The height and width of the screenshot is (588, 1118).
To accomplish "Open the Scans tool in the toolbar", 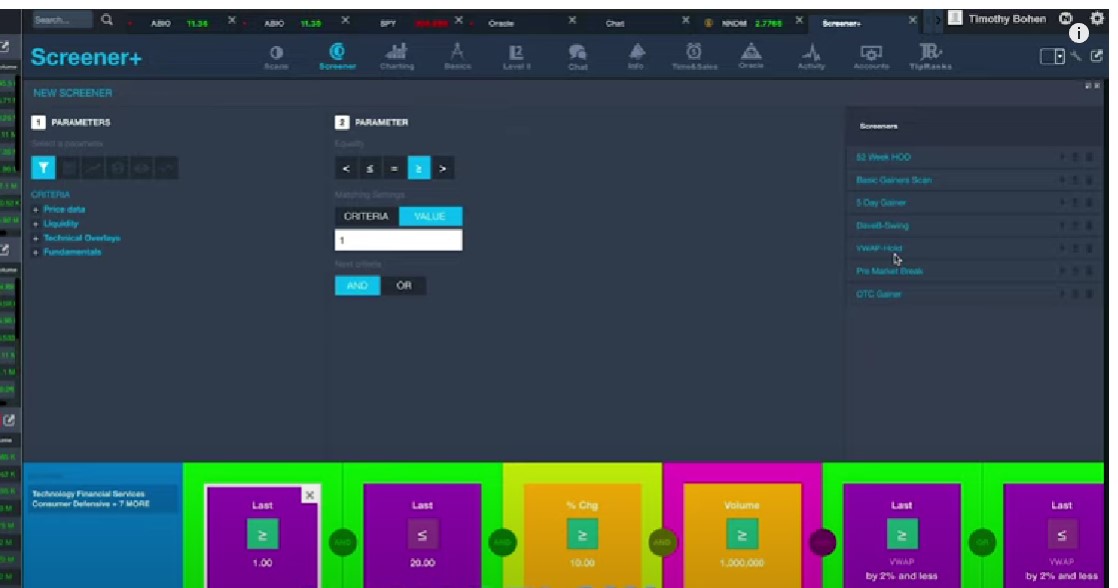I will click(276, 57).
